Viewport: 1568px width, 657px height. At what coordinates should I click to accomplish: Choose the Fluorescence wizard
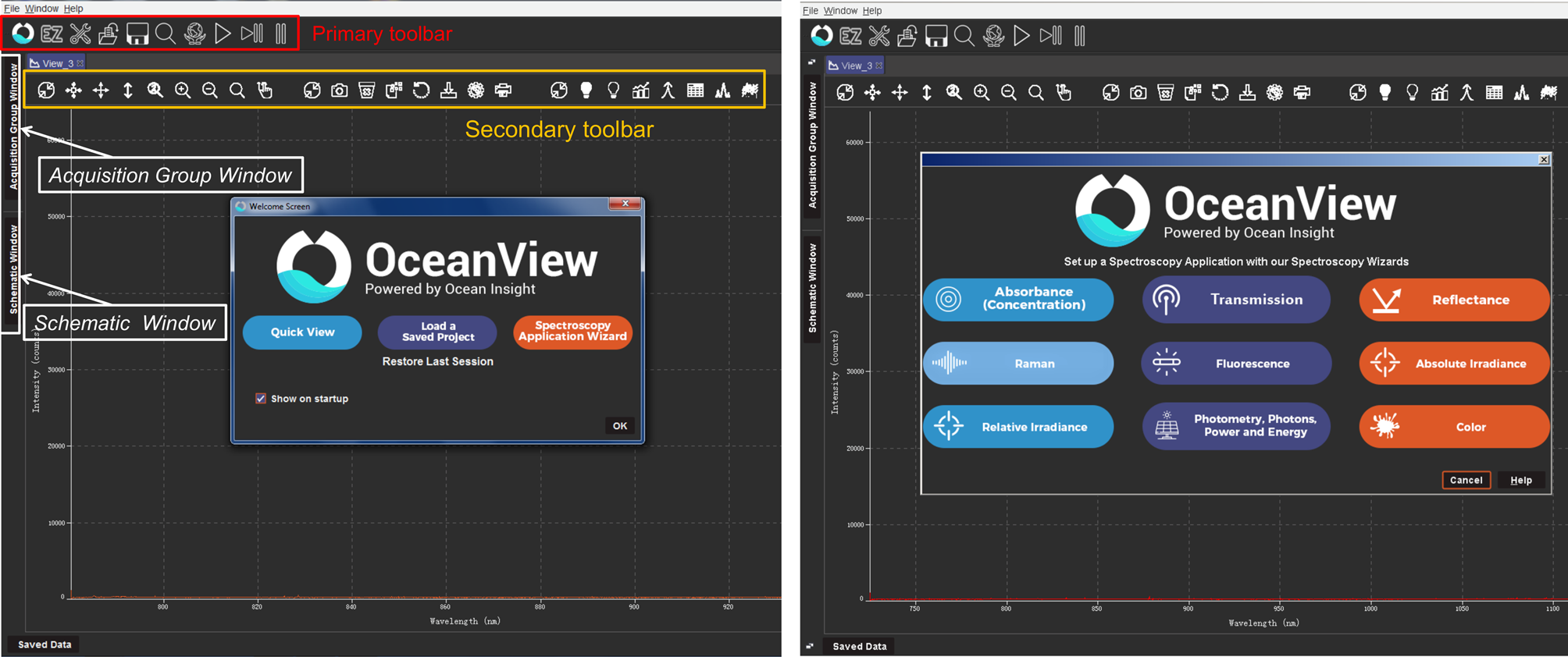click(1236, 363)
